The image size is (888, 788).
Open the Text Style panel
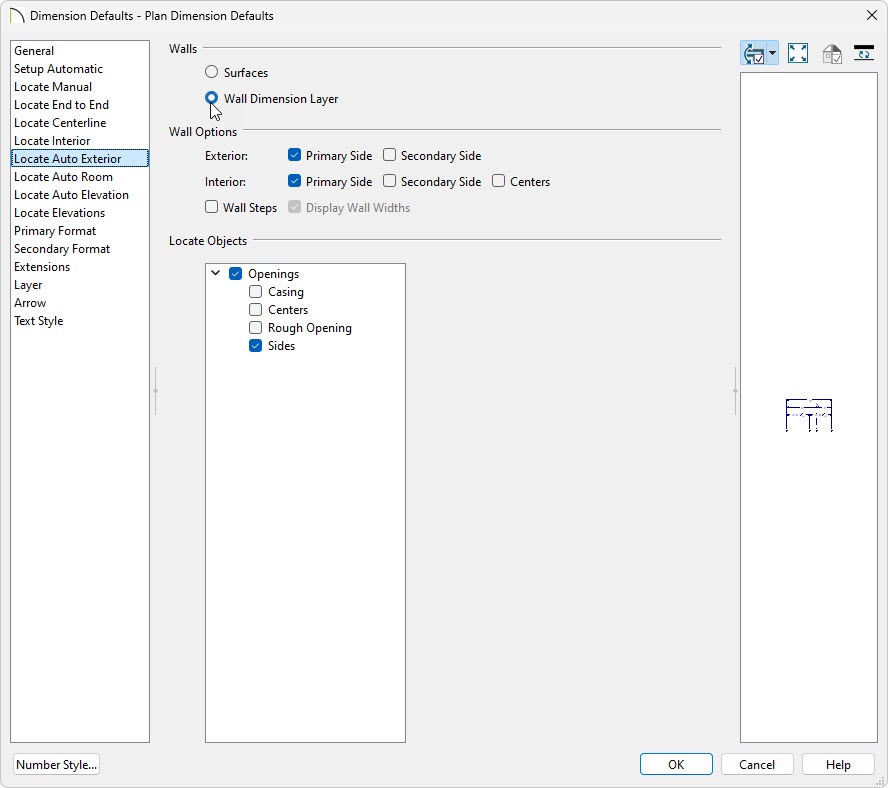pos(80,321)
